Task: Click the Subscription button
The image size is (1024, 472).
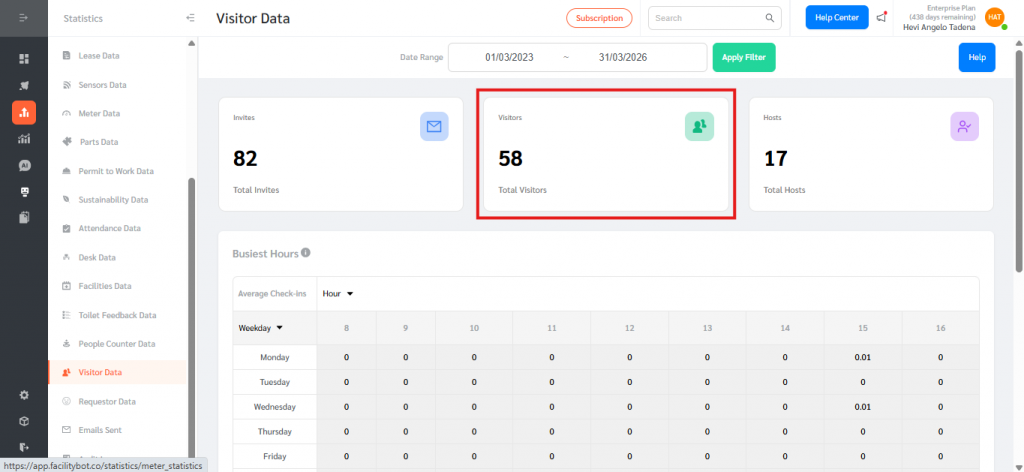Action: pos(599,18)
